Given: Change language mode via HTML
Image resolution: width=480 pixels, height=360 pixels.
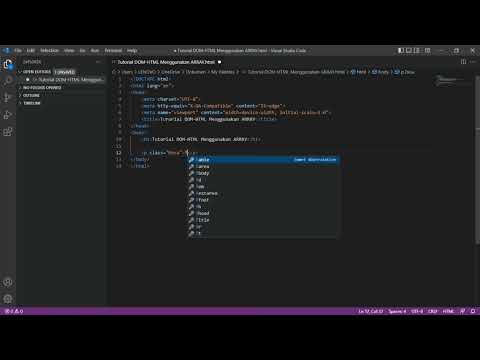Looking at the screenshot, I should point(448,311).
